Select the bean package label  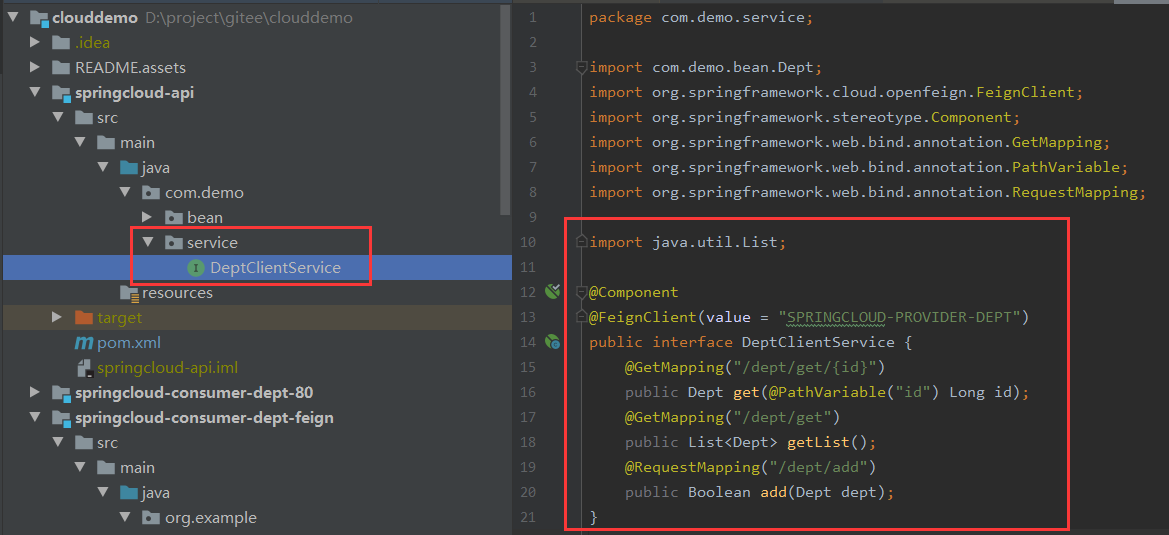(x=205, y=218)
